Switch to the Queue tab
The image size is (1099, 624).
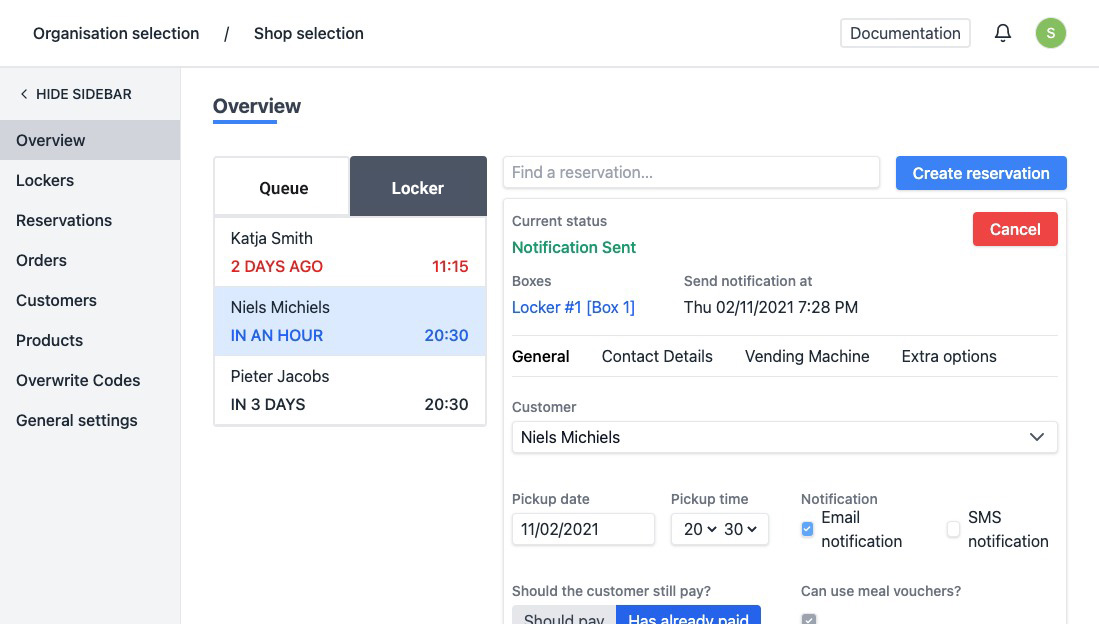283,187
